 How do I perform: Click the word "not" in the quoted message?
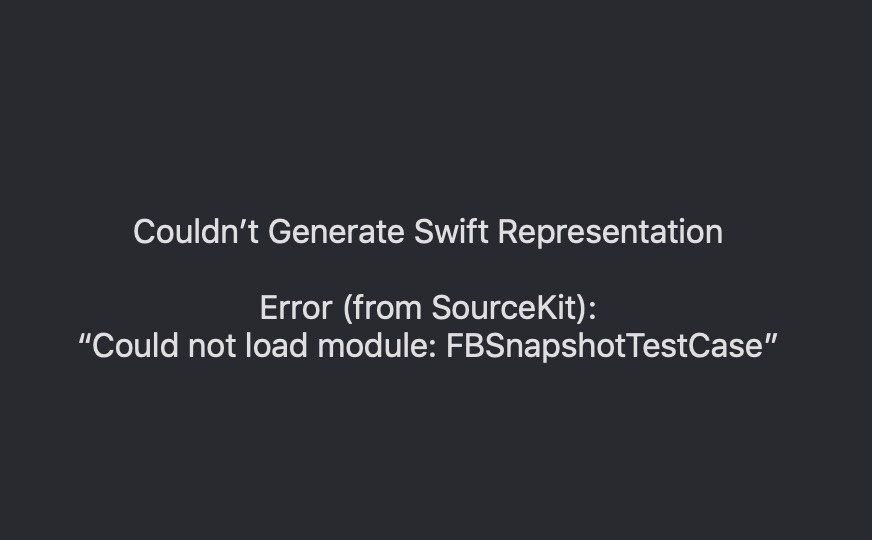[211, 346]
